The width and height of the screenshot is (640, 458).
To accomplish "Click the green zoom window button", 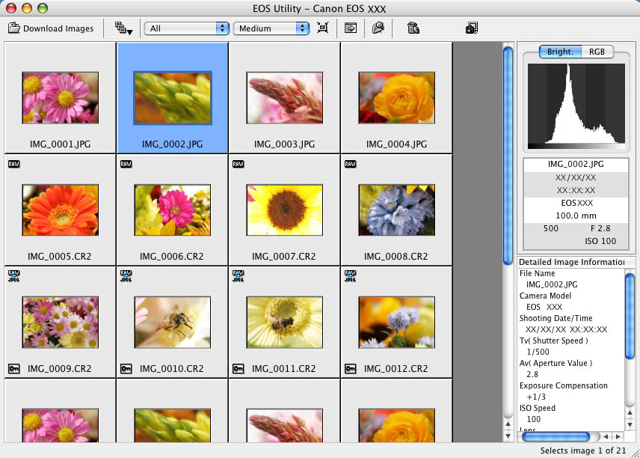I will (x=42, y=8).
